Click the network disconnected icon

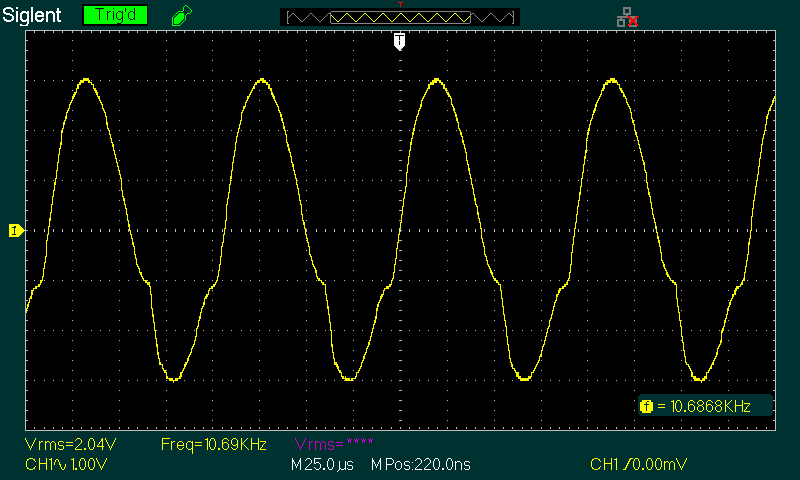[x=628, y=17]
